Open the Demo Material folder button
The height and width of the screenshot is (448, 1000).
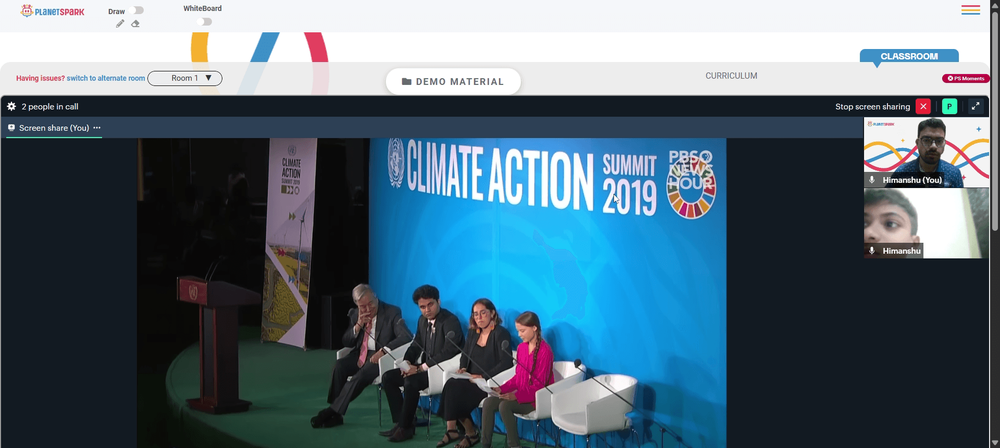point(453,82)
